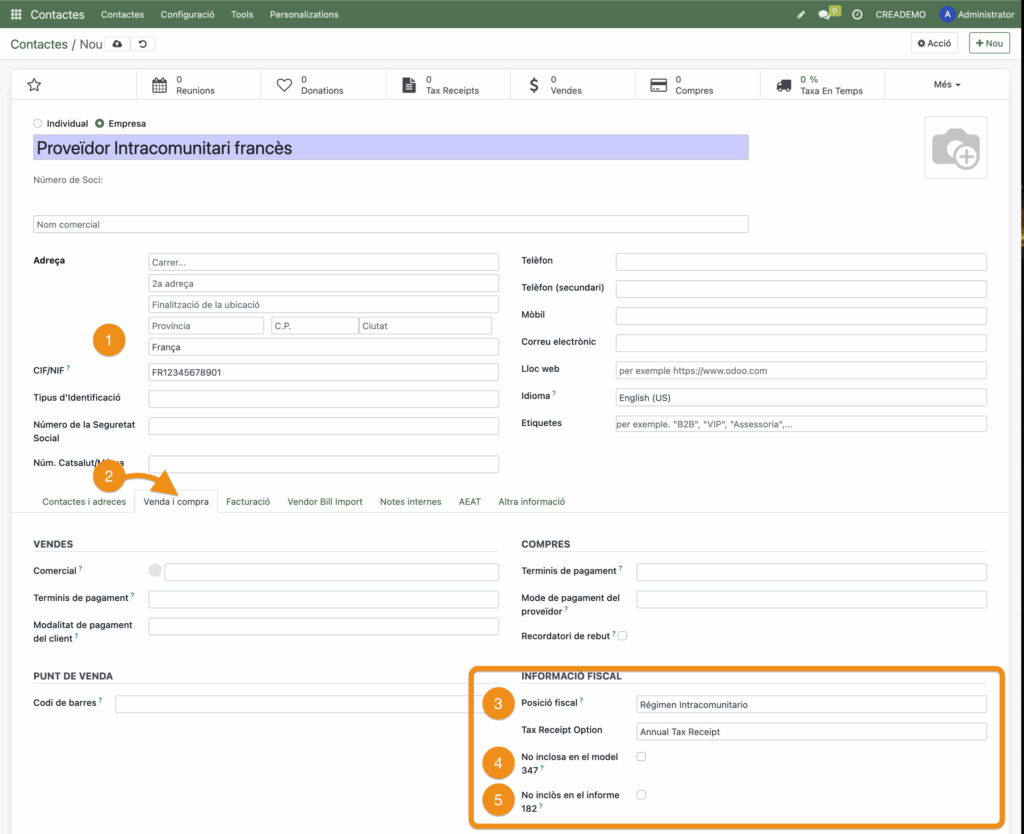Screen dimensions: 1024x834
Task: Open the Posició fiscal dropdown field
Action: coord(811,704)
